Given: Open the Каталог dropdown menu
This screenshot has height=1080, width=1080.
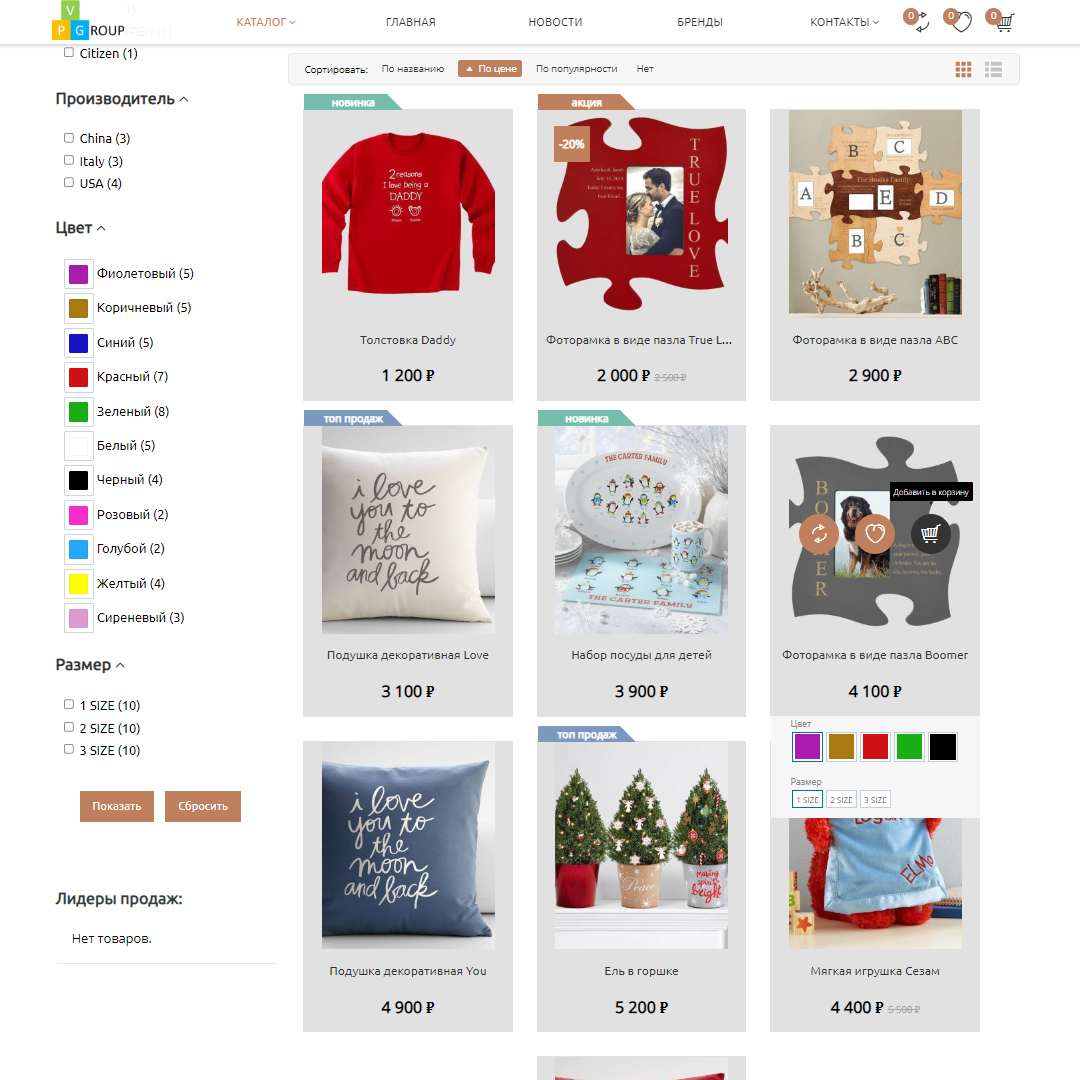Looking at the screenshot, I should click(x=266, y=22).
